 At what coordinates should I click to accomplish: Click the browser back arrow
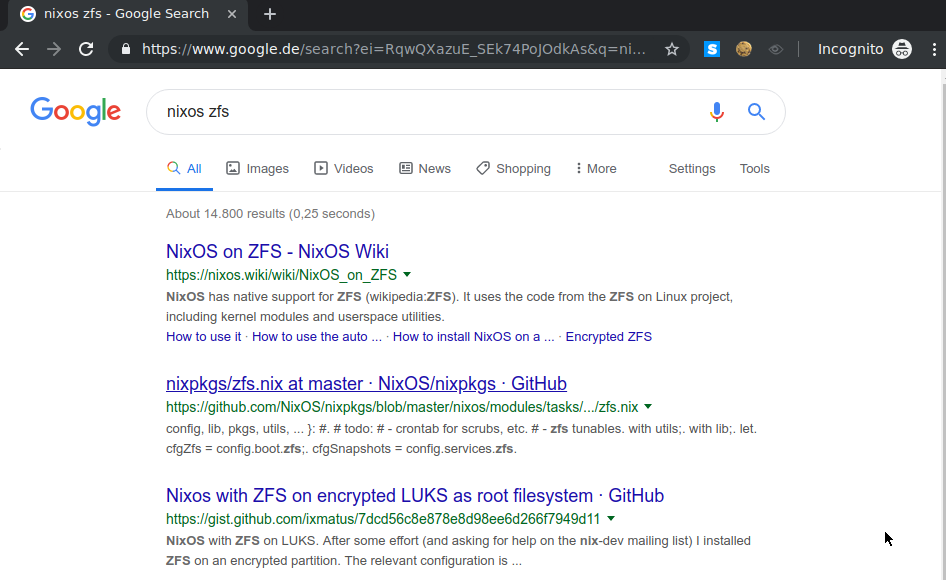22,49
